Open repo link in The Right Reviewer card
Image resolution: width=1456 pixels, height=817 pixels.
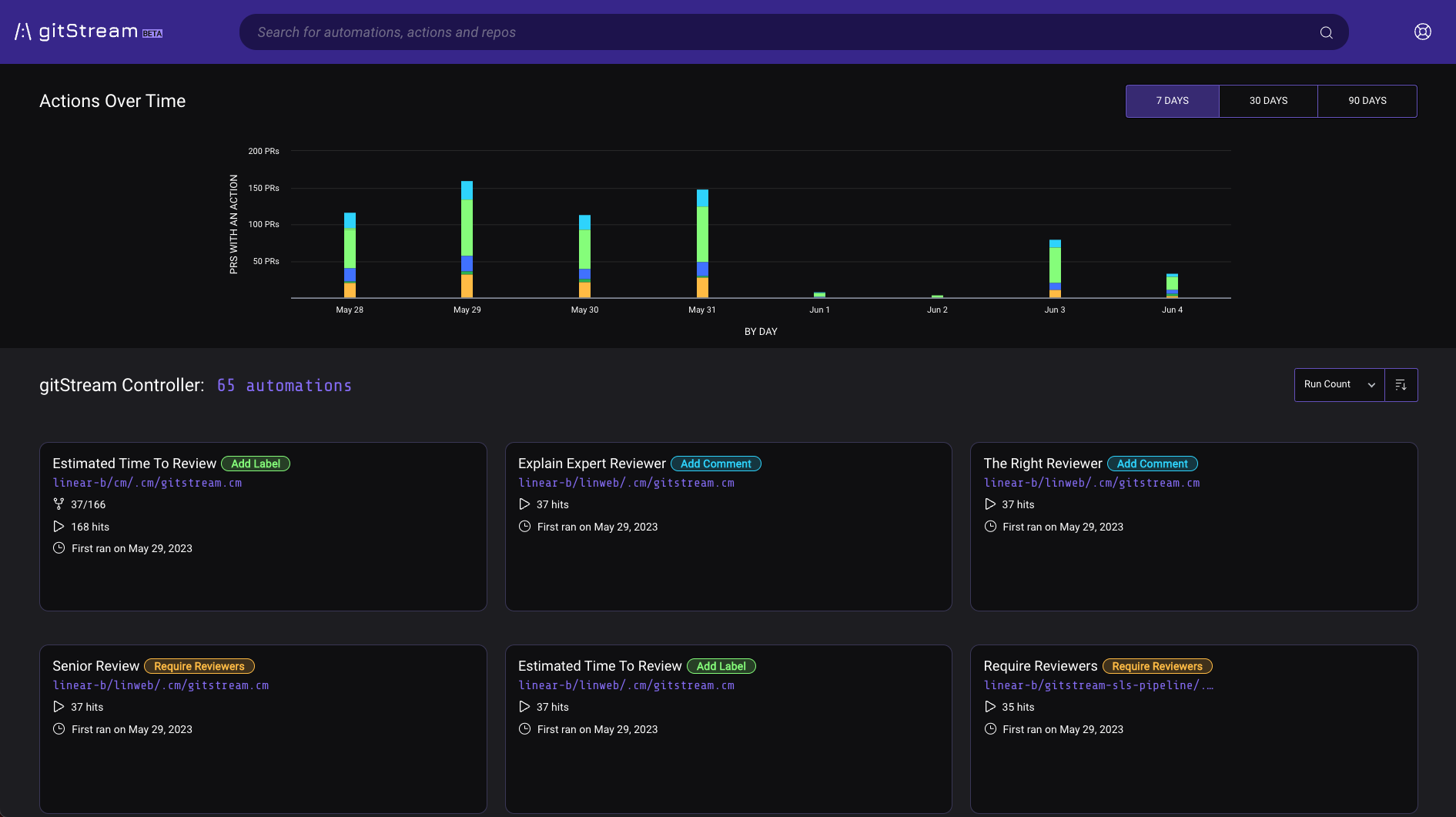(x=1092, y=483)
